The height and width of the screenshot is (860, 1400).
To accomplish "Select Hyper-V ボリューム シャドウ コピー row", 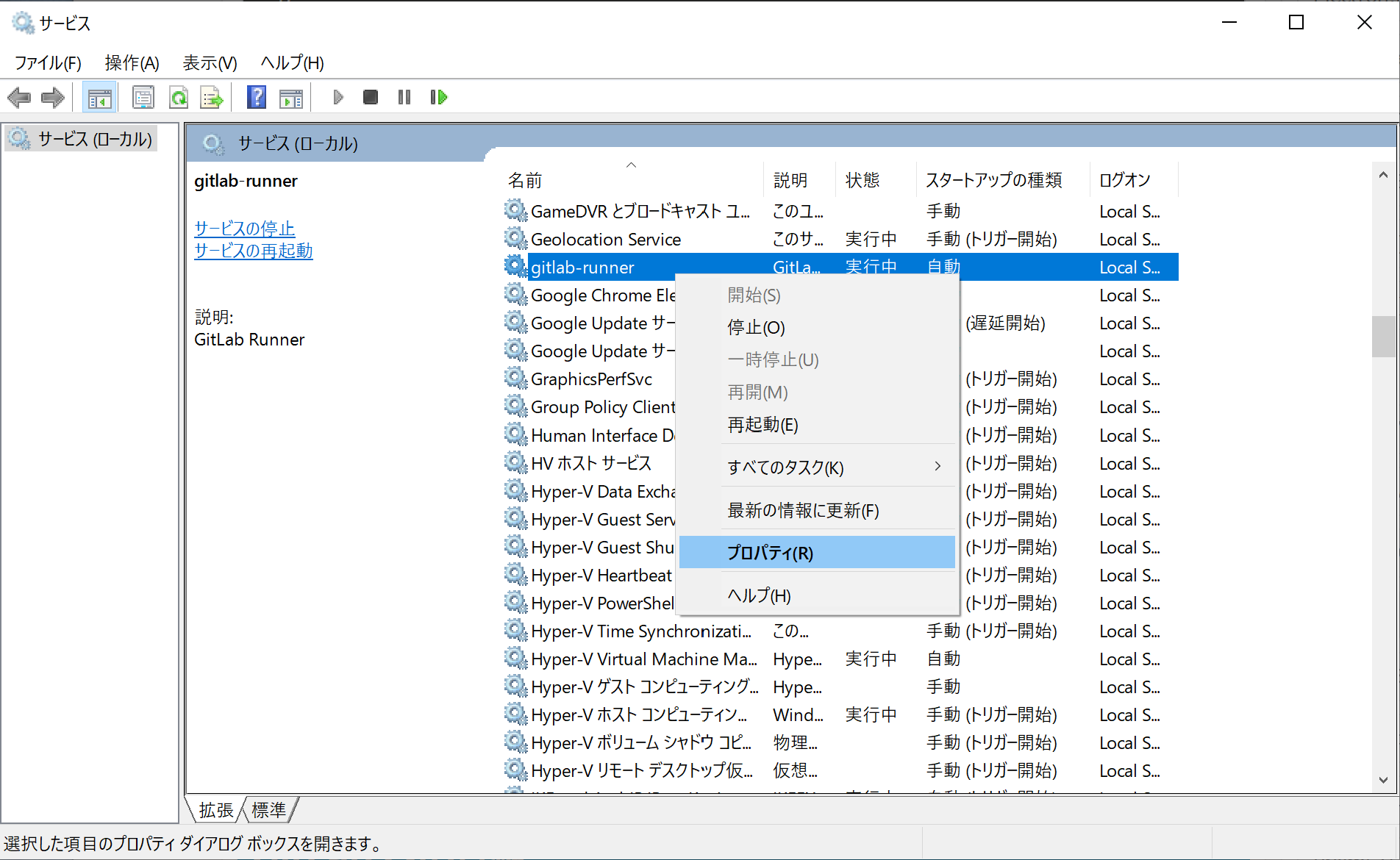I will coord(841,742).
